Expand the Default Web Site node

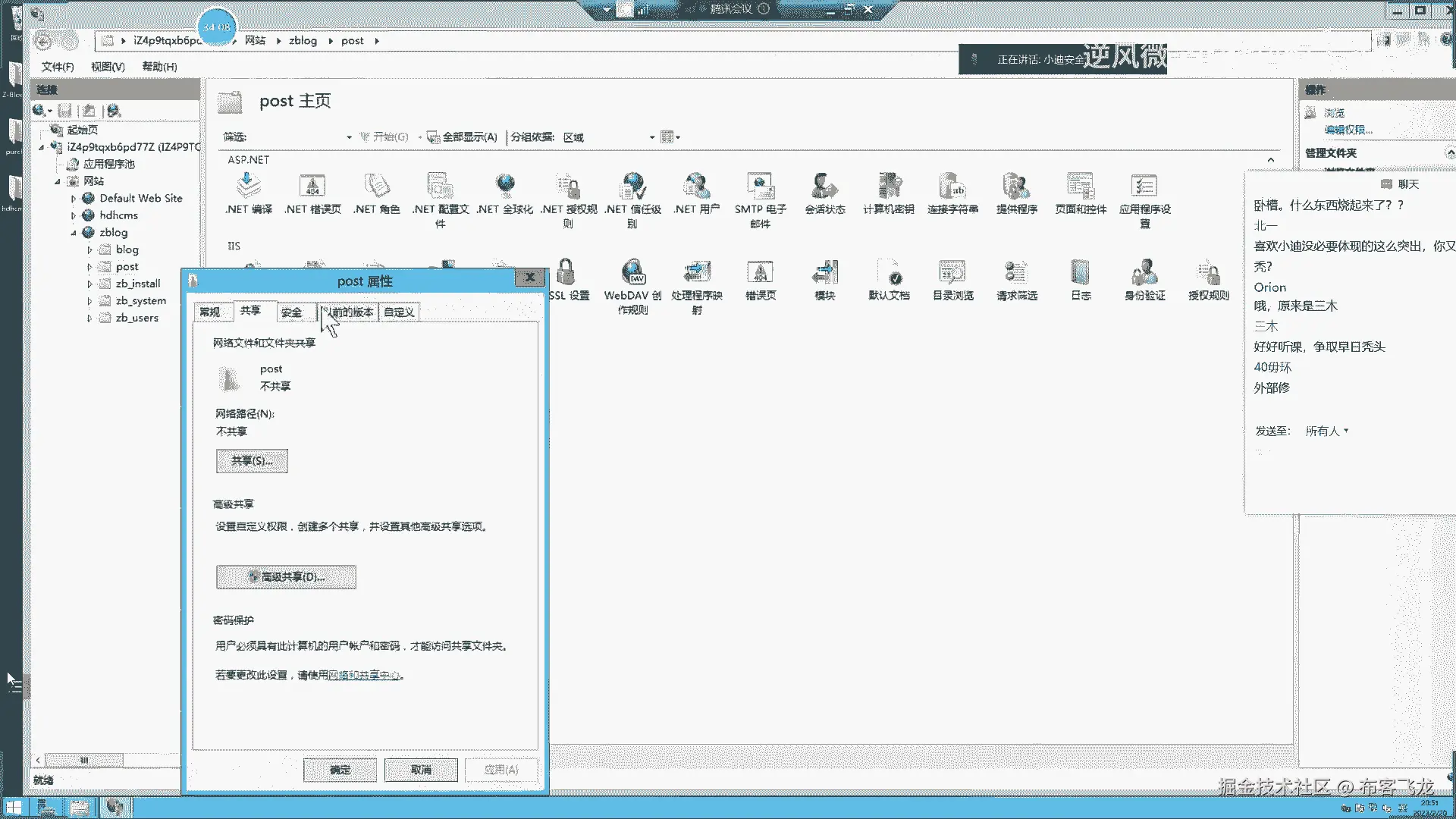pos(74,199)
